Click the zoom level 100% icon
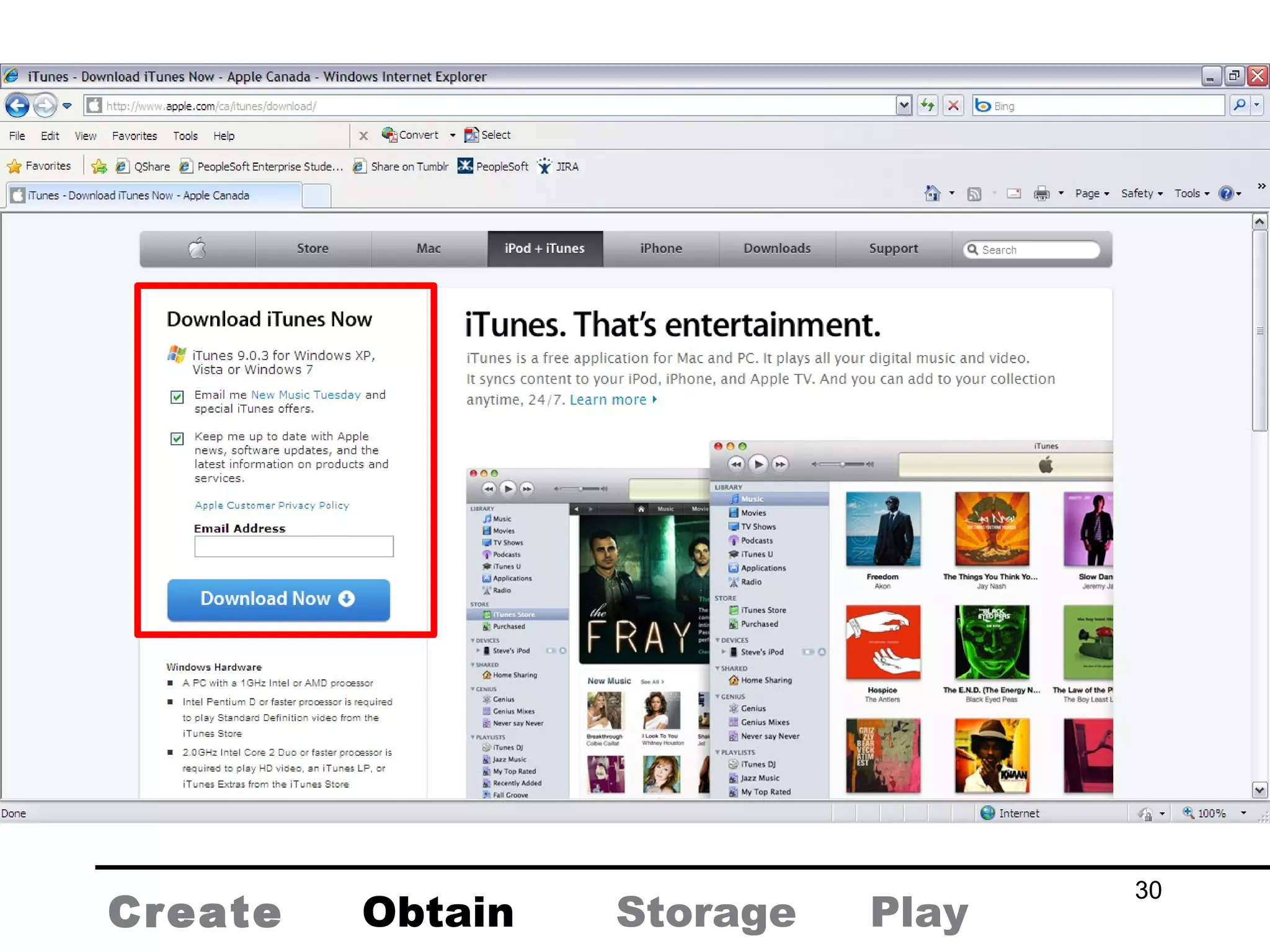 (x=1188, y=813)
